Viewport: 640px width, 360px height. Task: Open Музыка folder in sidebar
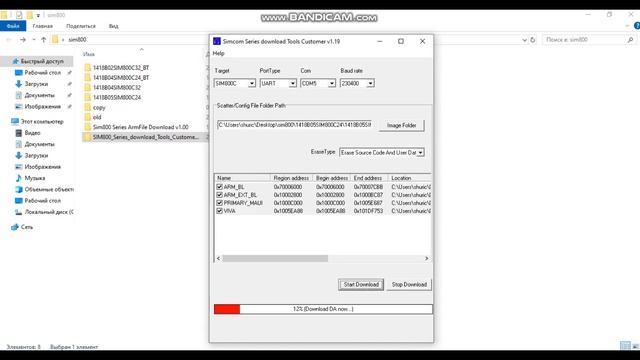click(35, 178)
